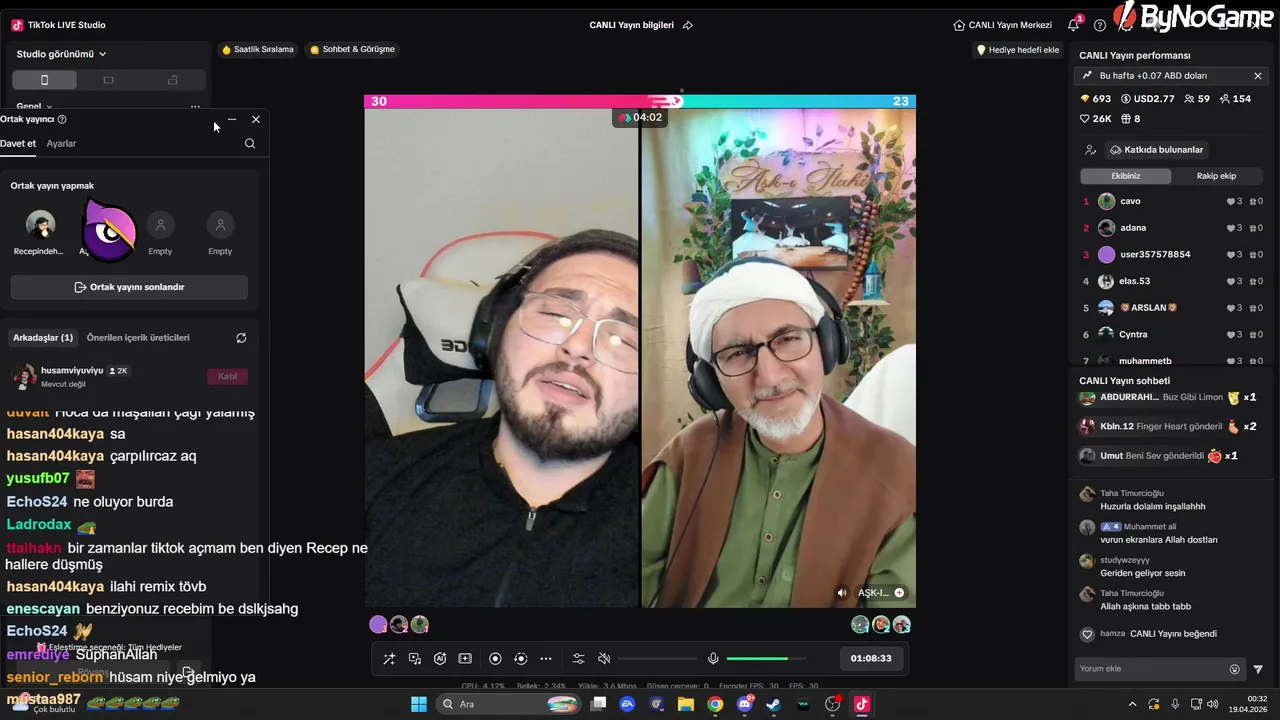Select the portrait phone layout
This screenshot has height=720, width=1280.
click(44, 80)
